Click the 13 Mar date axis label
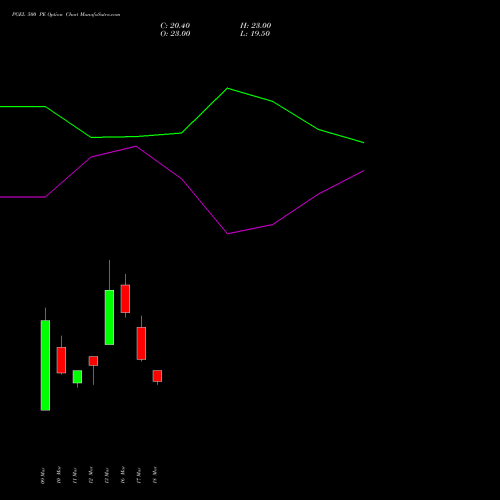 coord(107,475)
